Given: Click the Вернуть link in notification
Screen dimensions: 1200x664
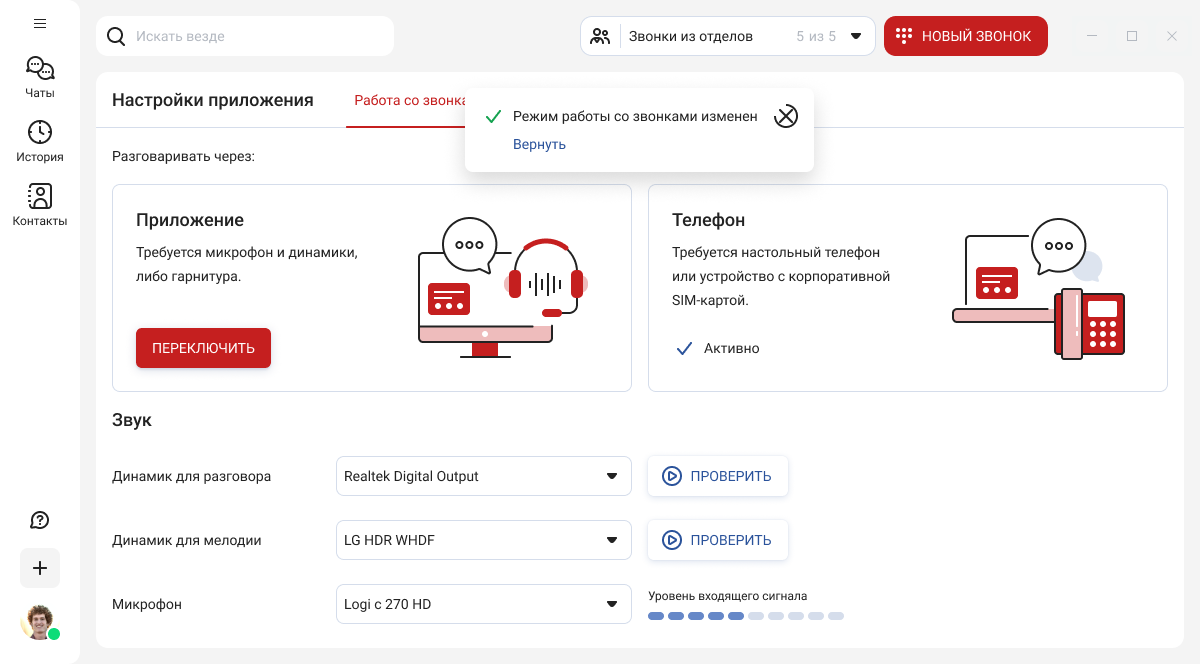Looking at the screenshot, I should point(539,144).
